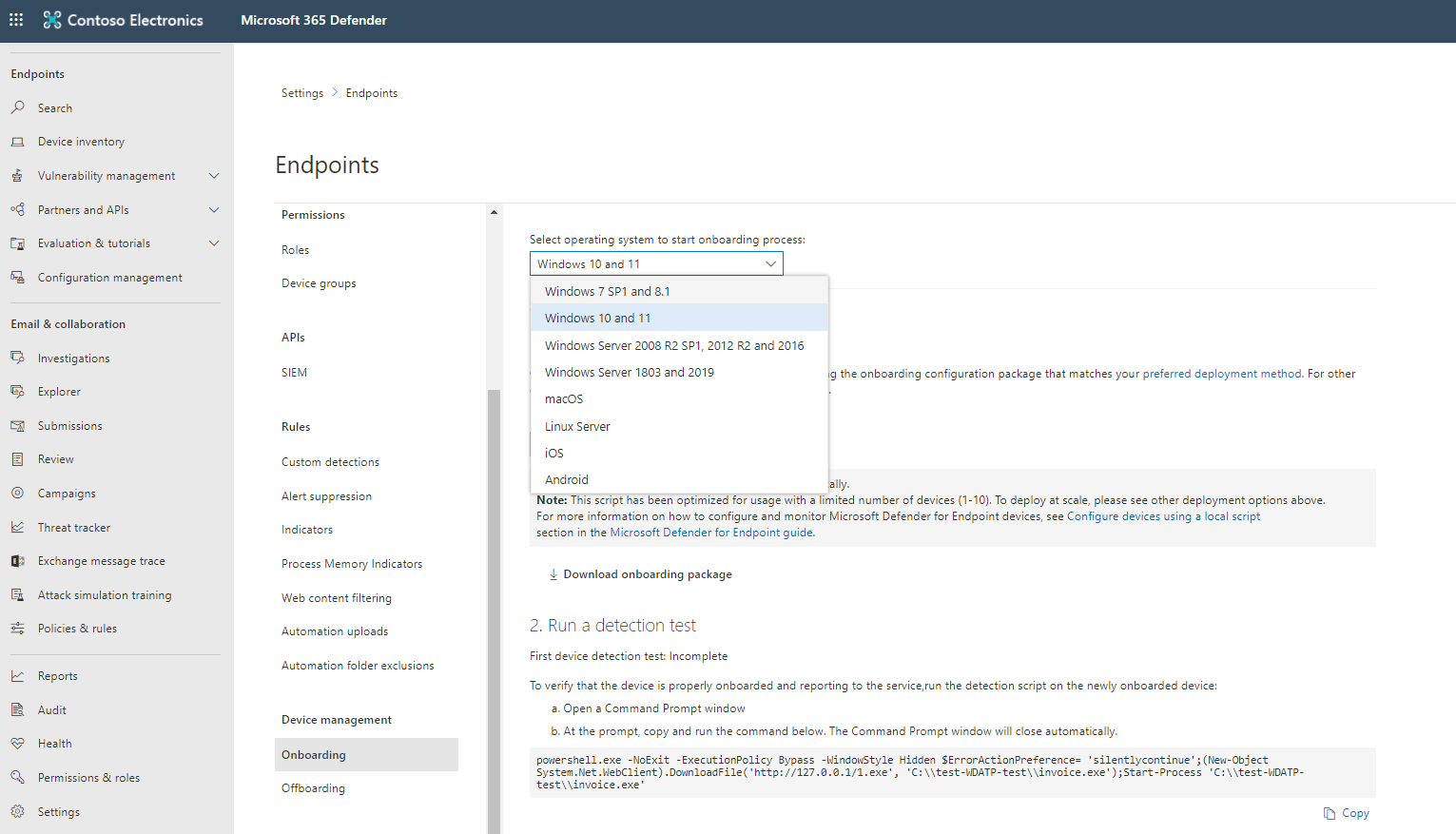This screenshot has height=834, width=1456.
Task: Open Web content filtering
Action: pyautogui.click(x=337, y=598)
